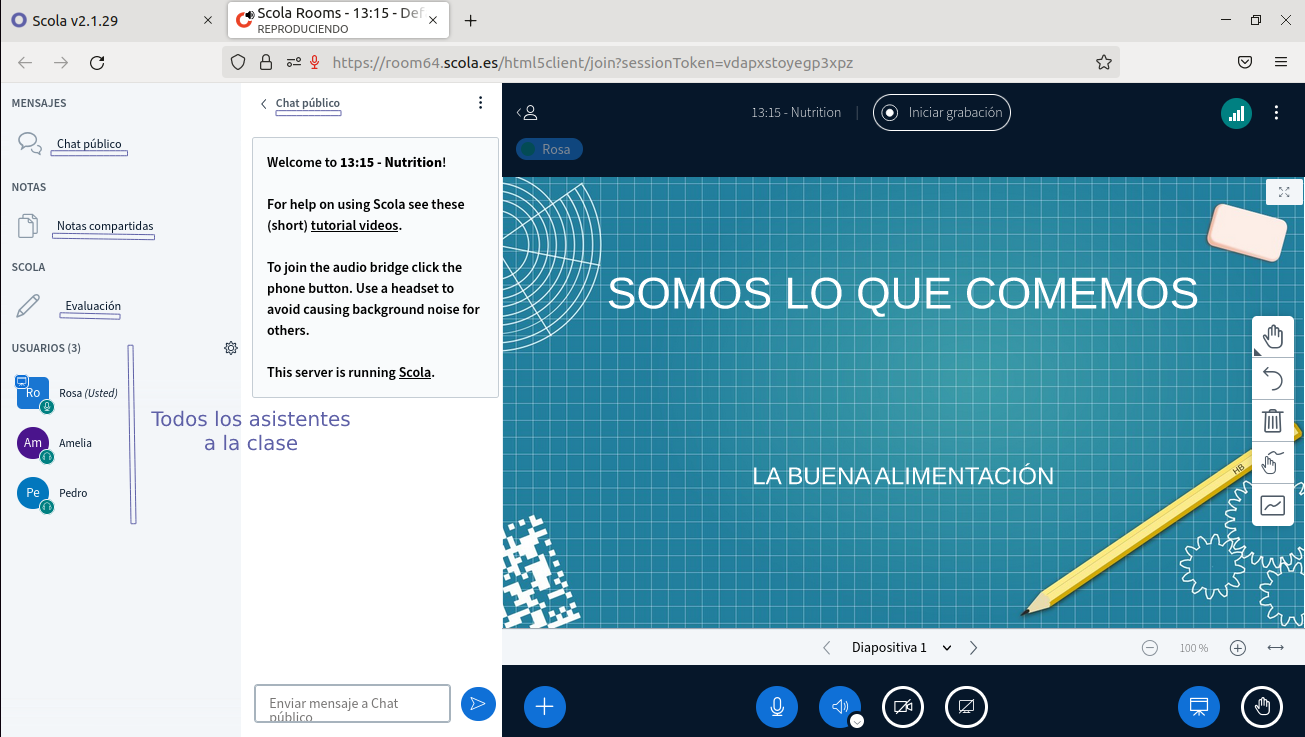Open Notas compartidas

[105, 226]
